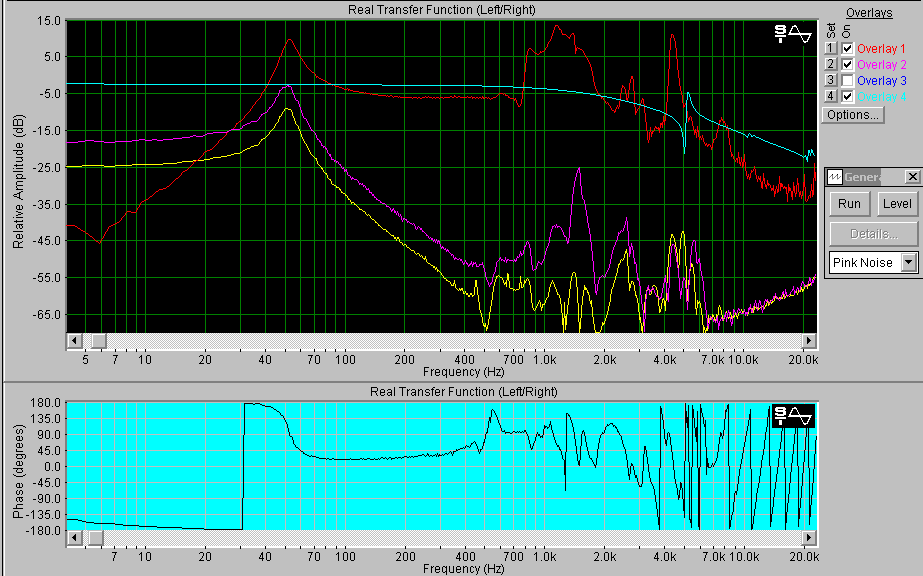Click the amplitude plot scrollbar thumb
The height and width of the screenshot is (576, 923).
[x=98, y=341]
